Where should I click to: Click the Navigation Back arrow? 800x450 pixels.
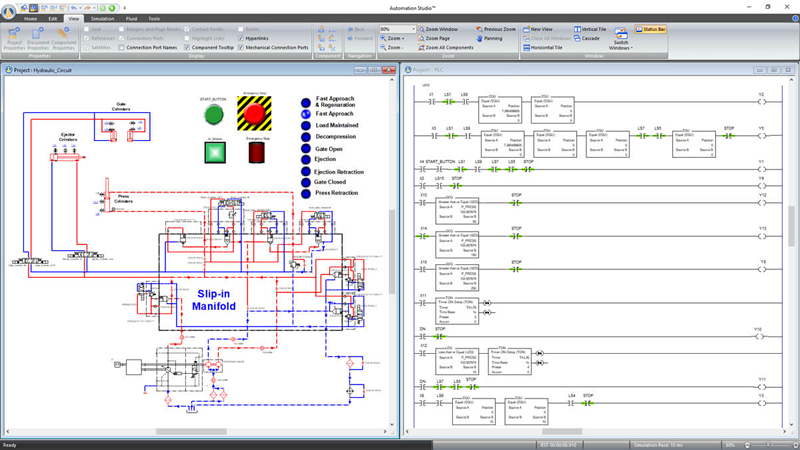click(x=356, y=30)
